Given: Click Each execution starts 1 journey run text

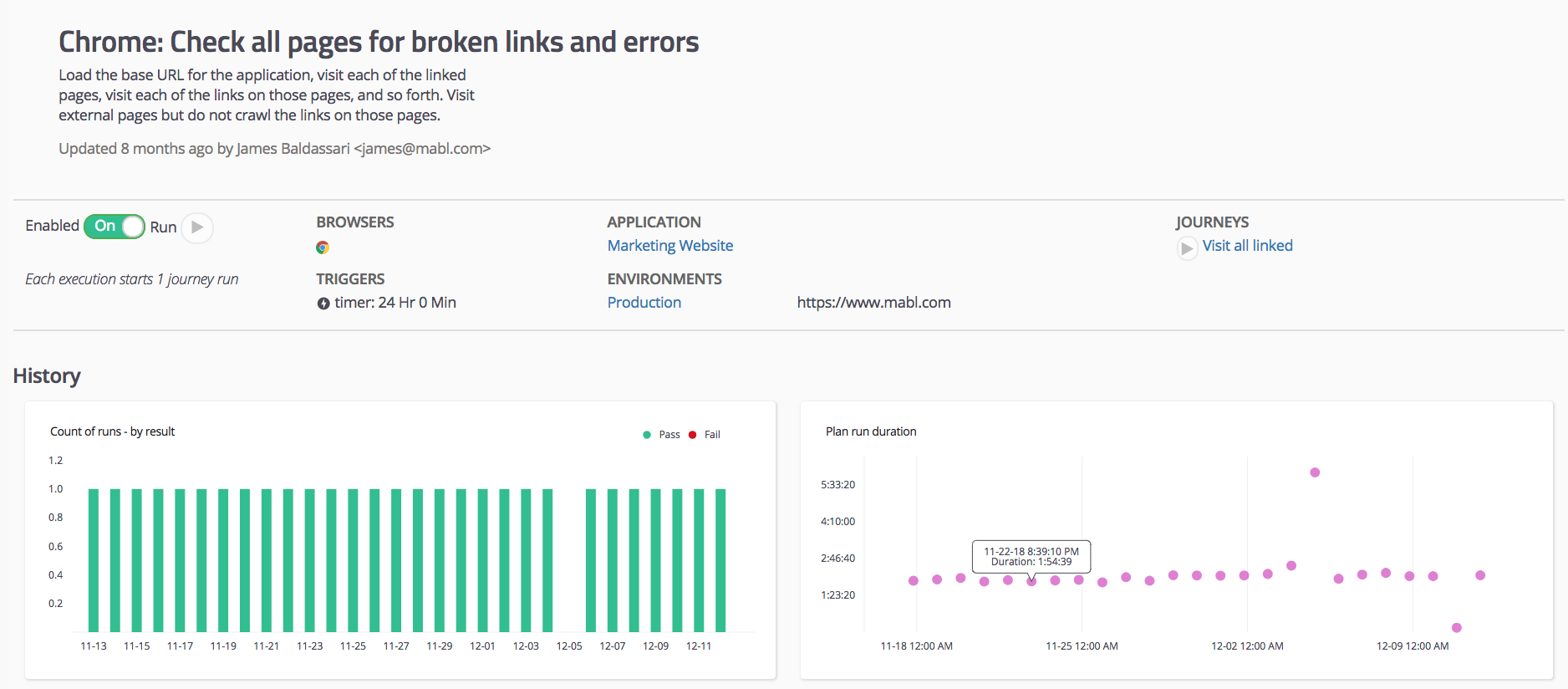Looking at the screenshot, I should tap(132, 279).
